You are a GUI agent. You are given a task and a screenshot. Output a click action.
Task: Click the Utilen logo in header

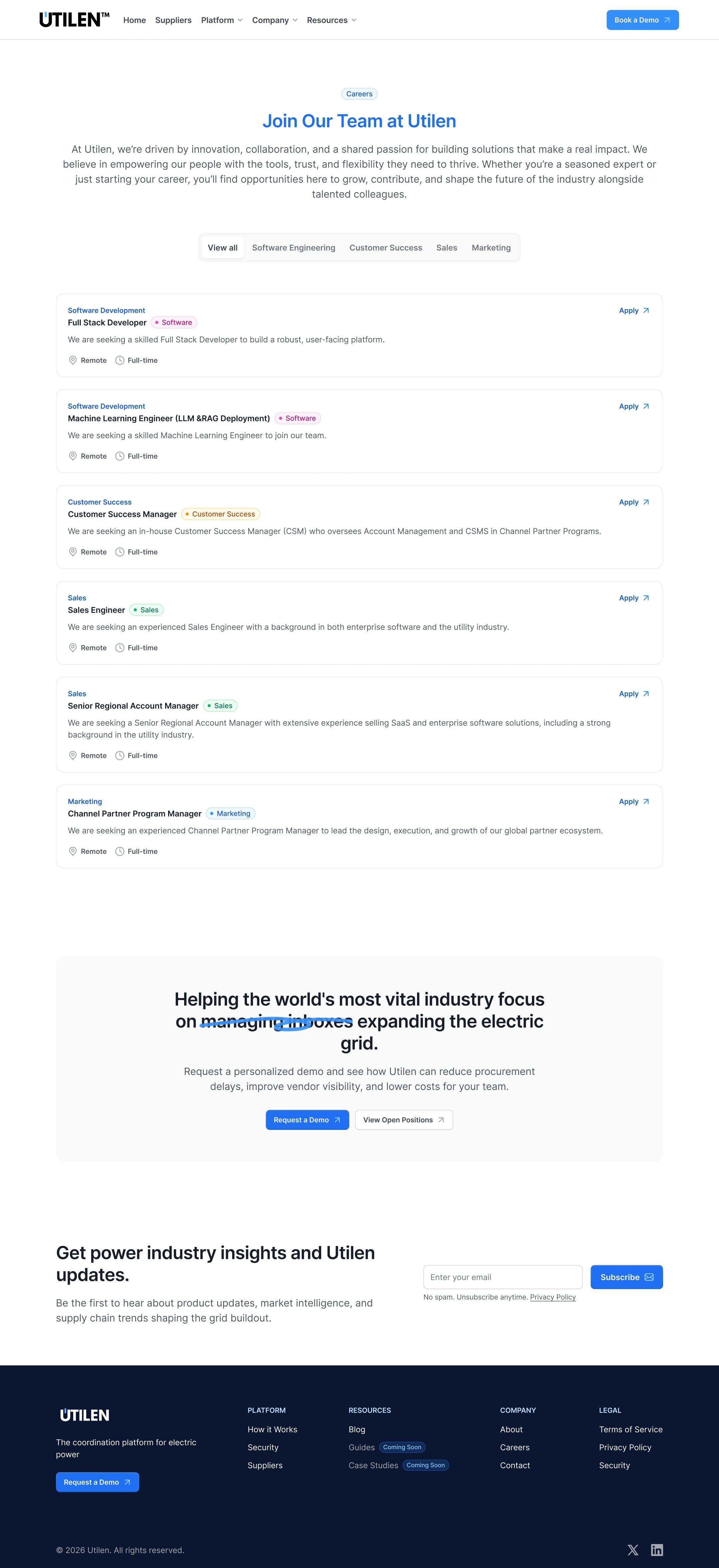(x=74, y=20)
